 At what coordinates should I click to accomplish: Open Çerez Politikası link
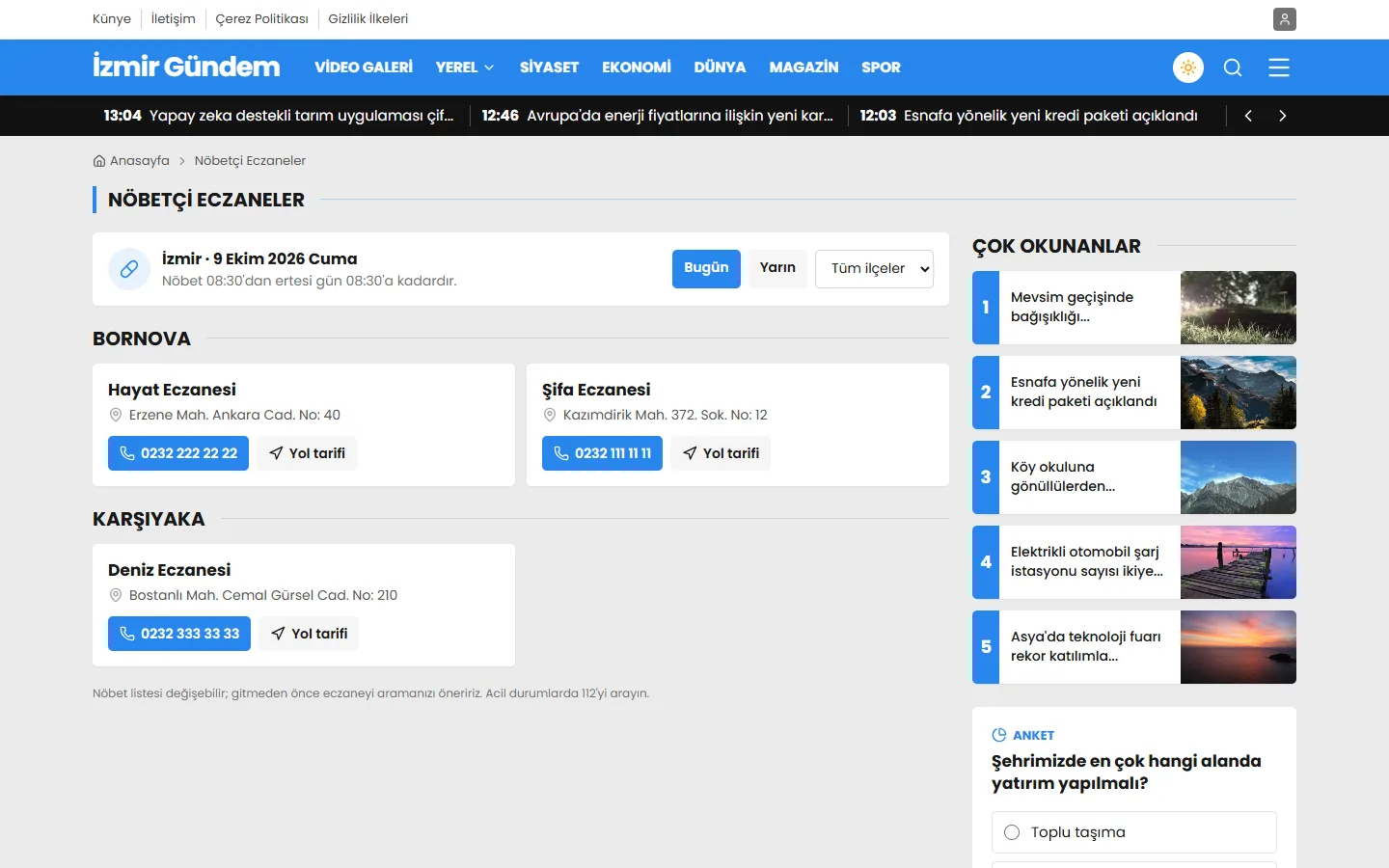(x=262, y=19)
